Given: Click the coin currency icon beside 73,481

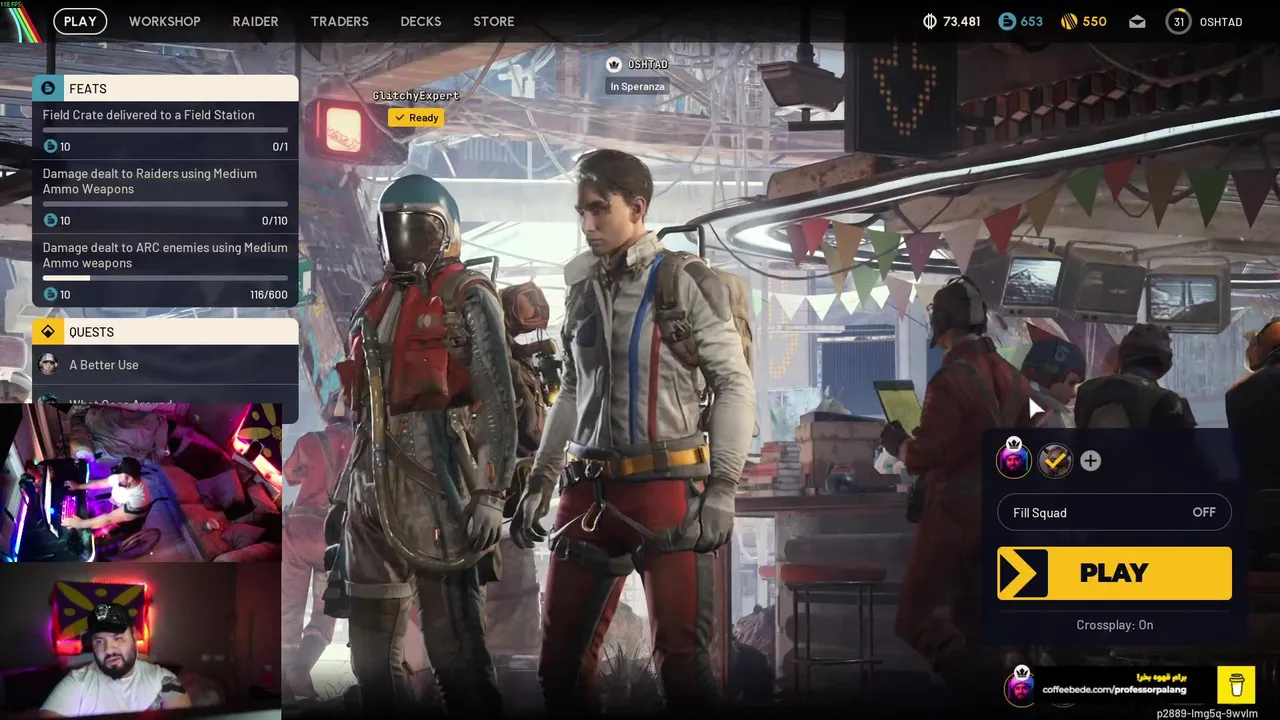Looking at the screenshot, I should (x=929, y=21).
